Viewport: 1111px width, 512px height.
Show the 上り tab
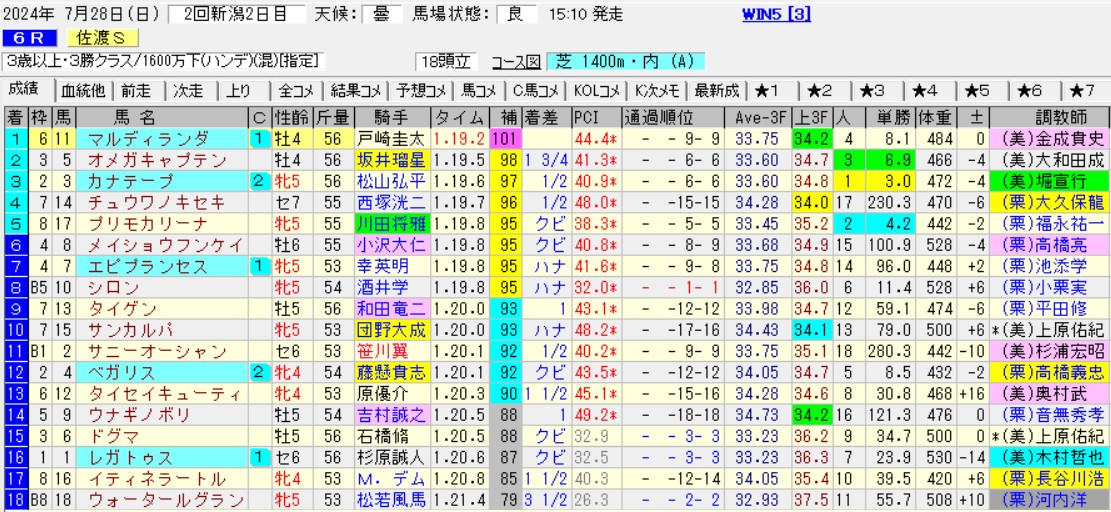[x=239, y=90]
